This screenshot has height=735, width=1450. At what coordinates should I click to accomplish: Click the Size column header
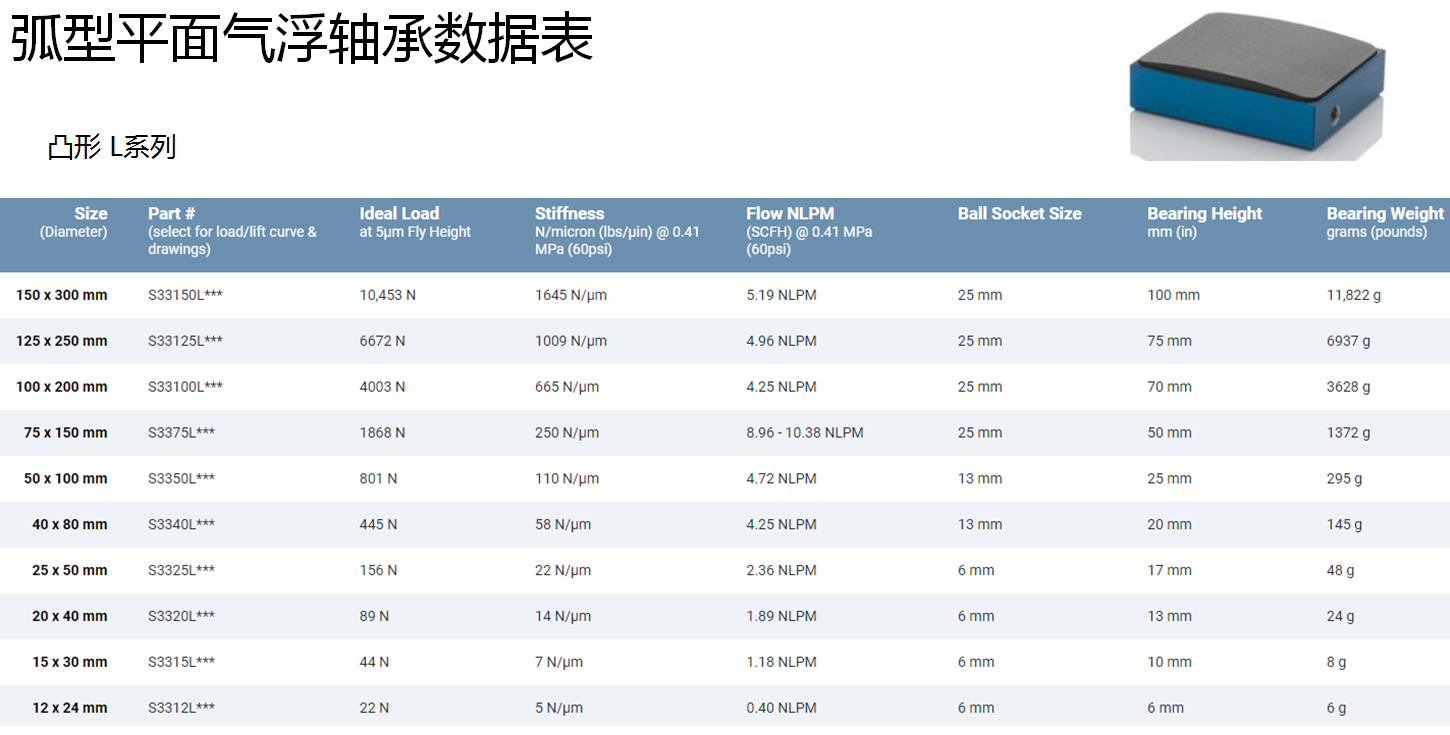tap(90, 213)
